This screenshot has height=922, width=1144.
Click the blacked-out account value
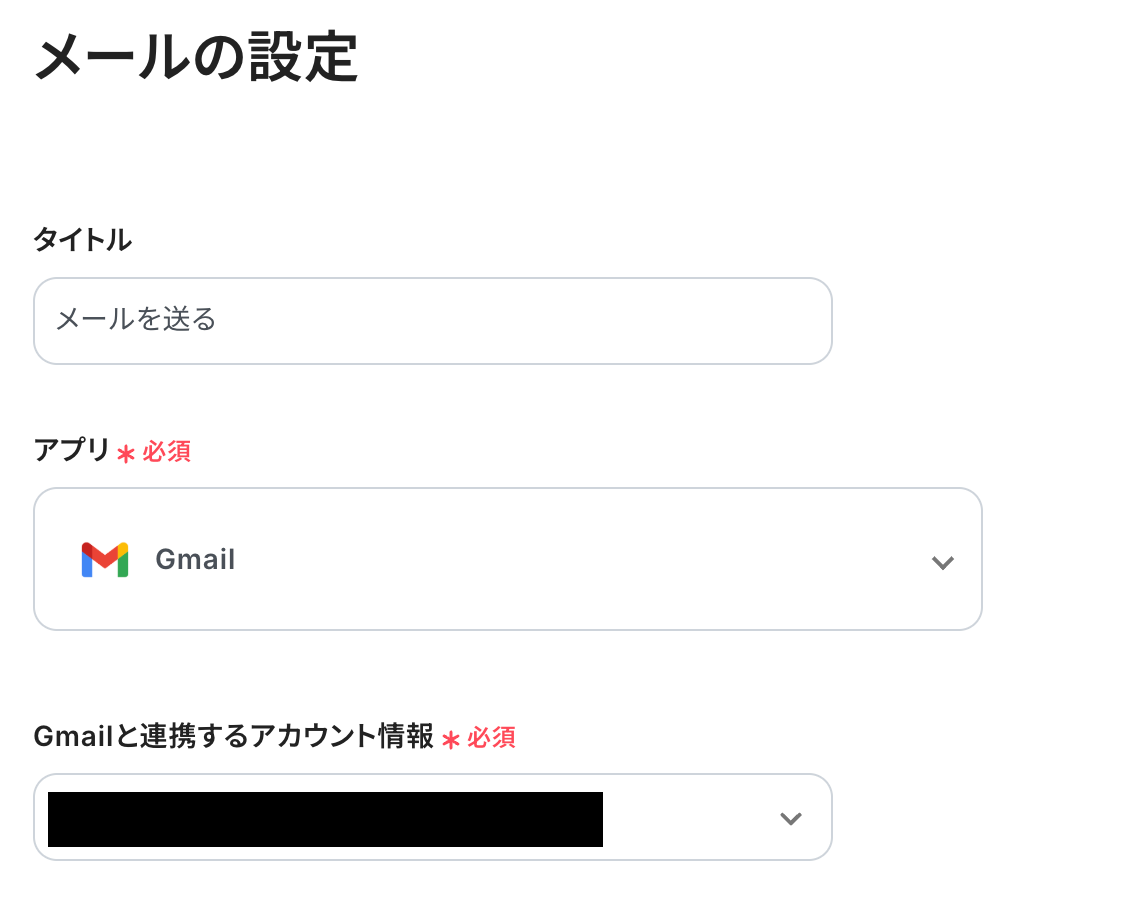325,819
